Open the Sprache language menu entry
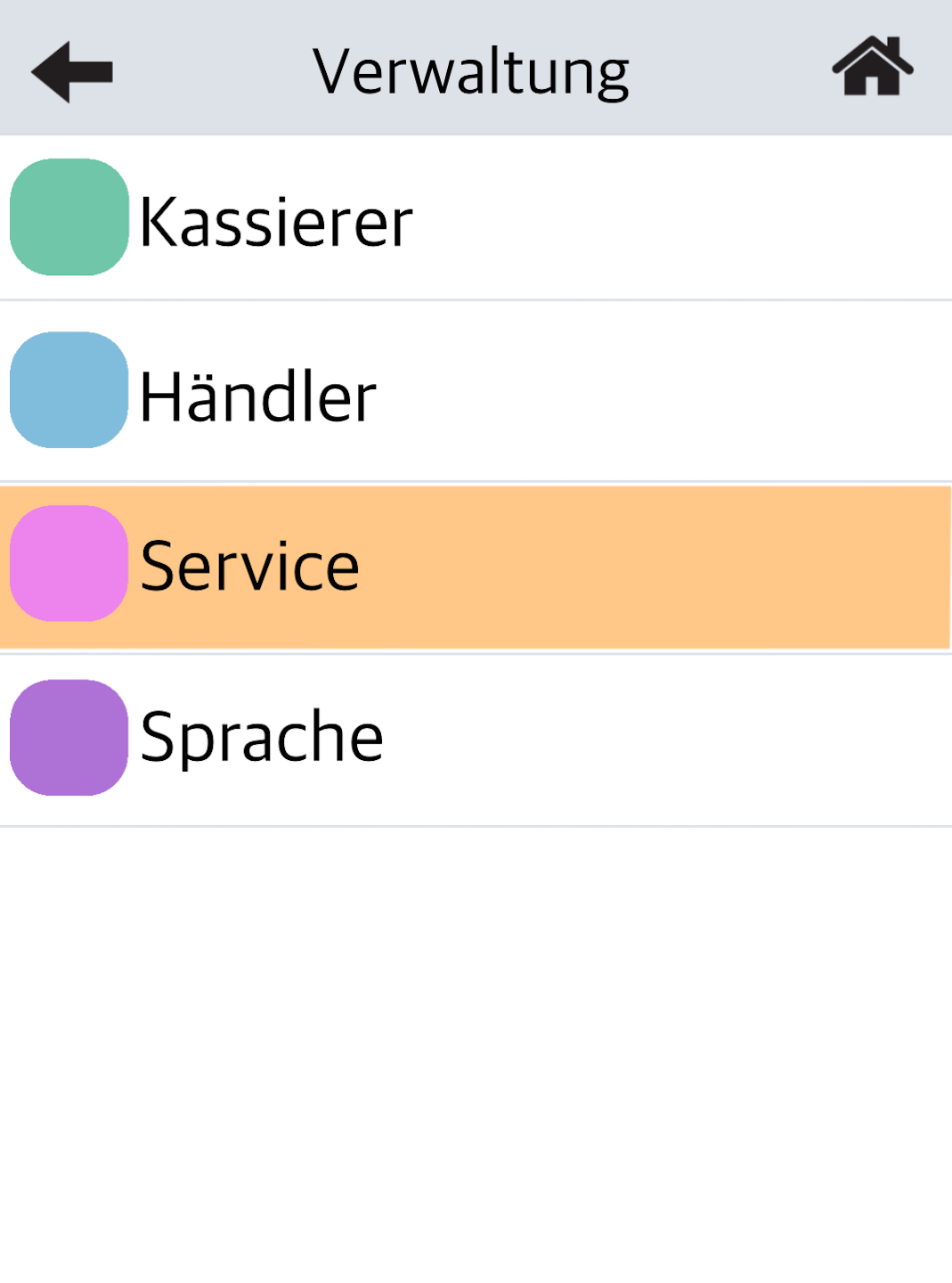This screenshot has width=952, height=1283. 476,740
